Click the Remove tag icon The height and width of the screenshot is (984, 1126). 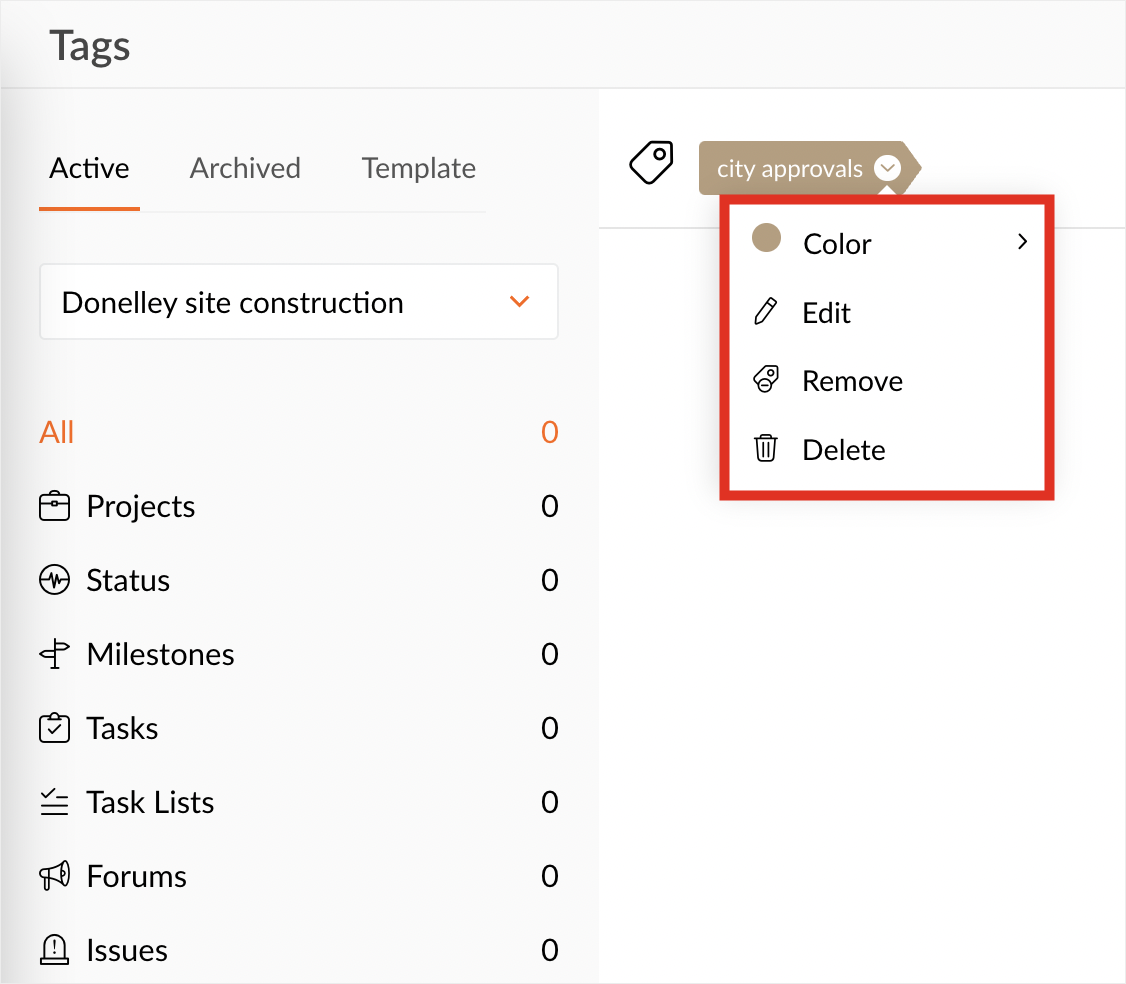pos(765,381)
